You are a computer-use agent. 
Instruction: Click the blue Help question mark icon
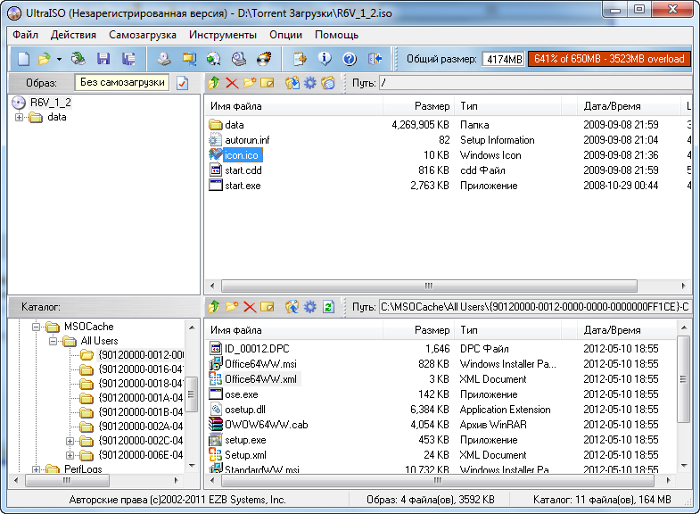tap(350, 59)
